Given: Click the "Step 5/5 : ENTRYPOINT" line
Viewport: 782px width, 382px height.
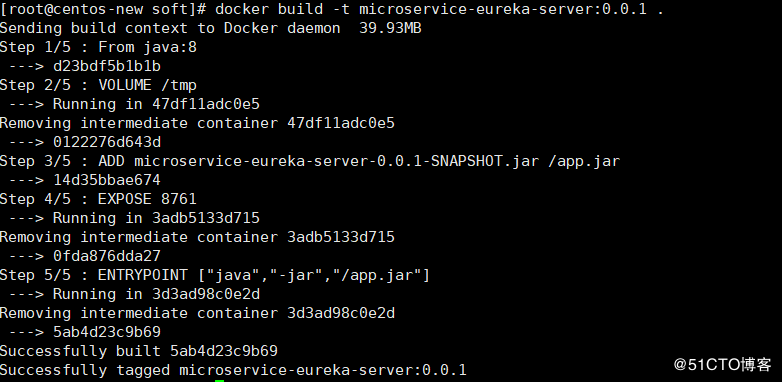Looking at the screenshot, I should [x=215, y=275].
